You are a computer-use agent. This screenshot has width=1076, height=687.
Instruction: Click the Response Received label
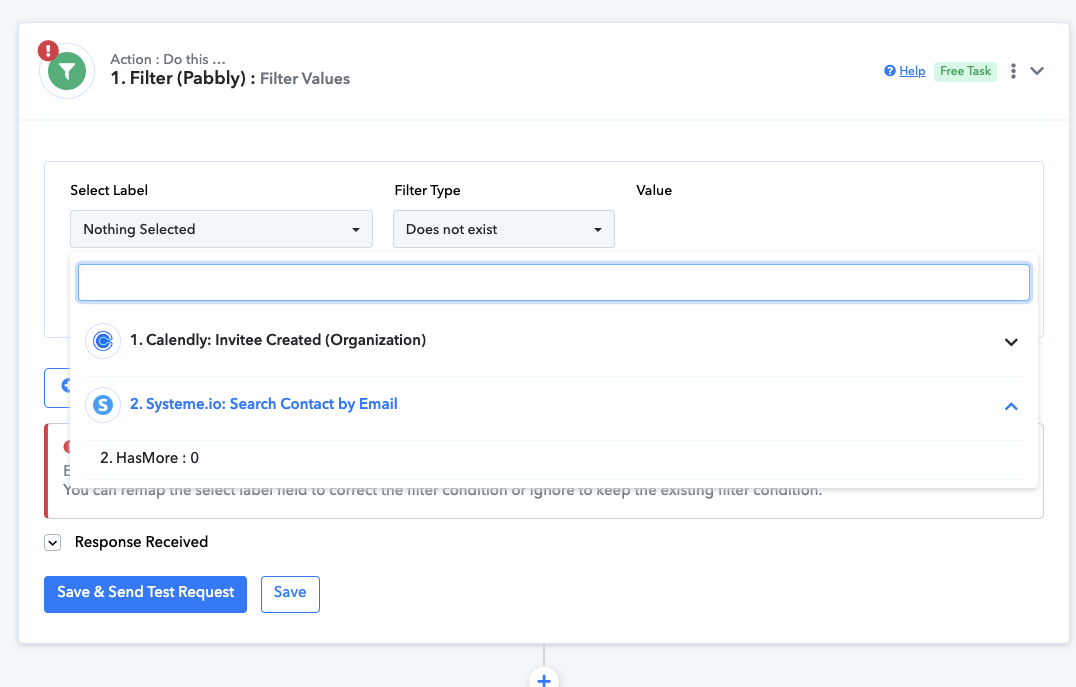[x=141, y=542]
